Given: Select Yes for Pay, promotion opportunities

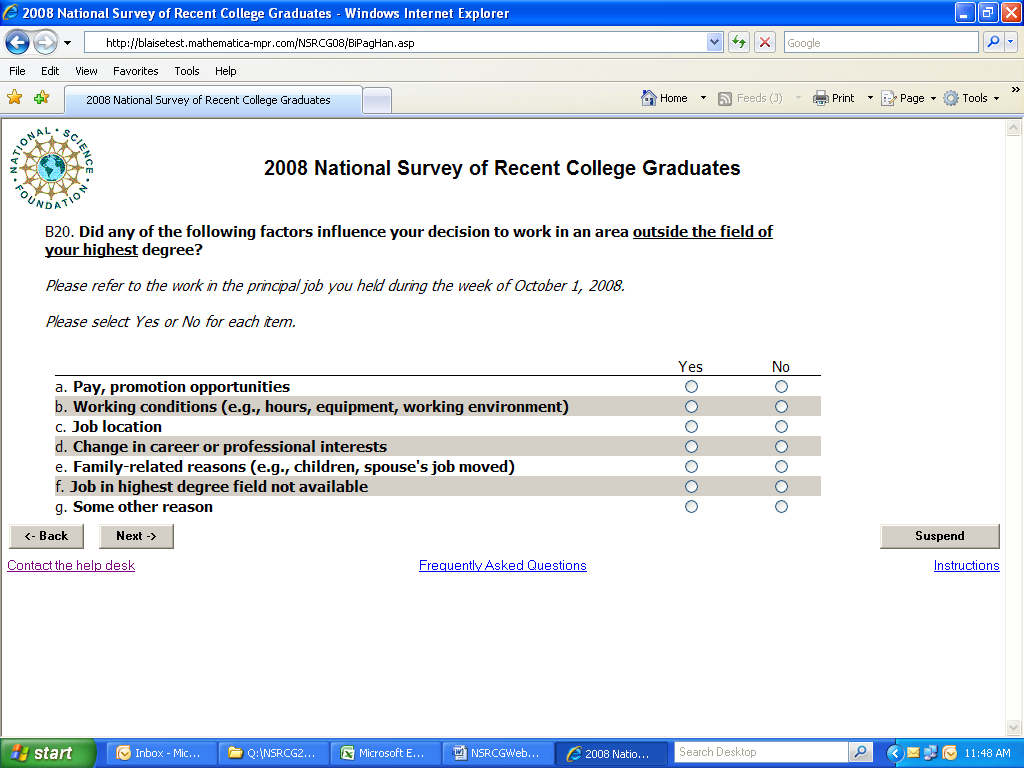Looking at the screenshot, I should pyautogui.click(x=691, y=387).
